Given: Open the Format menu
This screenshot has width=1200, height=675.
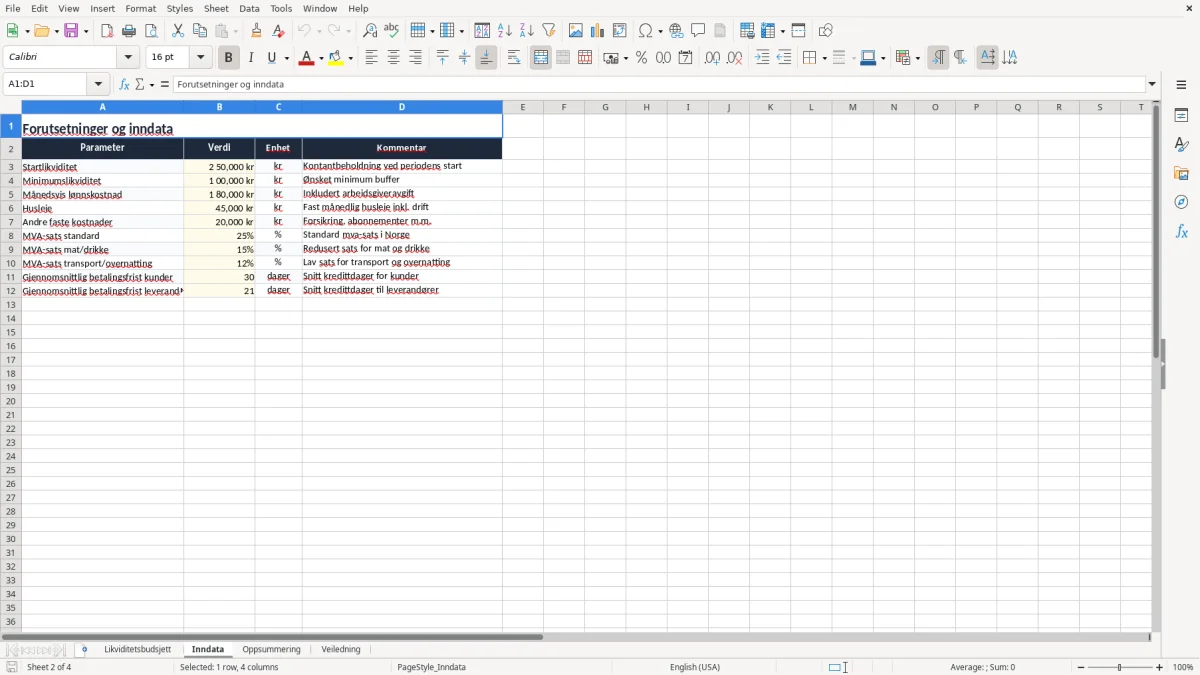Looking at the screenshot, I should pyautogui.click(x=141, y=8).
